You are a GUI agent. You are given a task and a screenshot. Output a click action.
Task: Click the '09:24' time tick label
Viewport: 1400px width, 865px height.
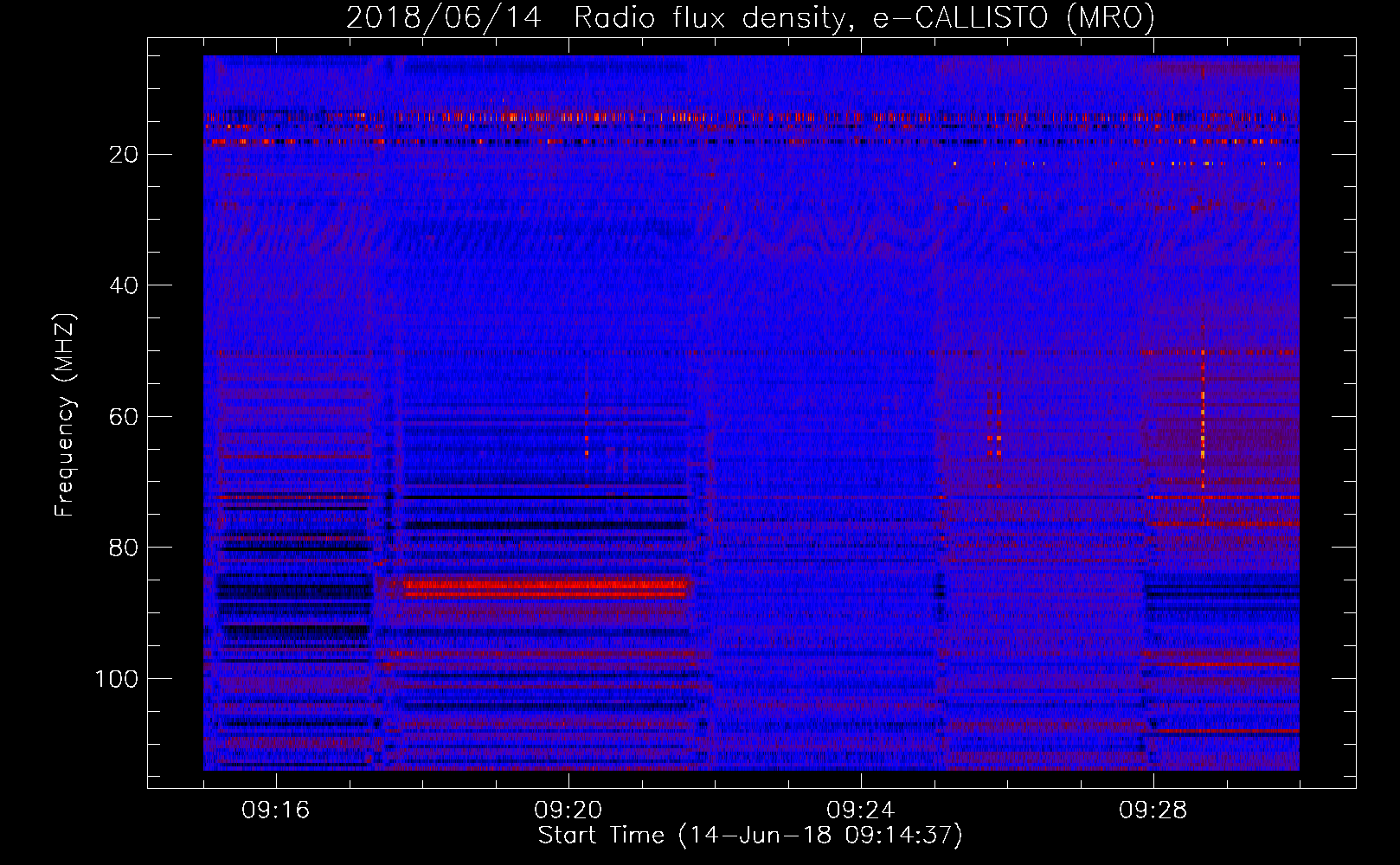pyautogui.click(x=861, y=811)
